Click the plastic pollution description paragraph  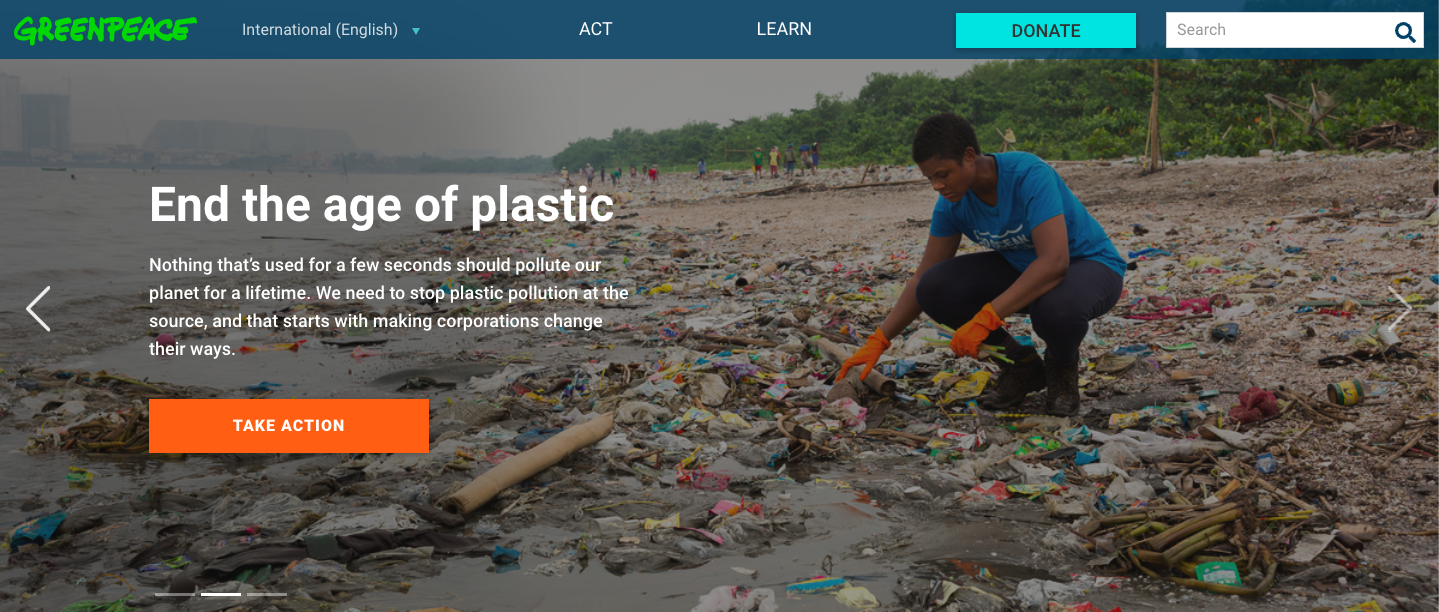pos(389,307)
